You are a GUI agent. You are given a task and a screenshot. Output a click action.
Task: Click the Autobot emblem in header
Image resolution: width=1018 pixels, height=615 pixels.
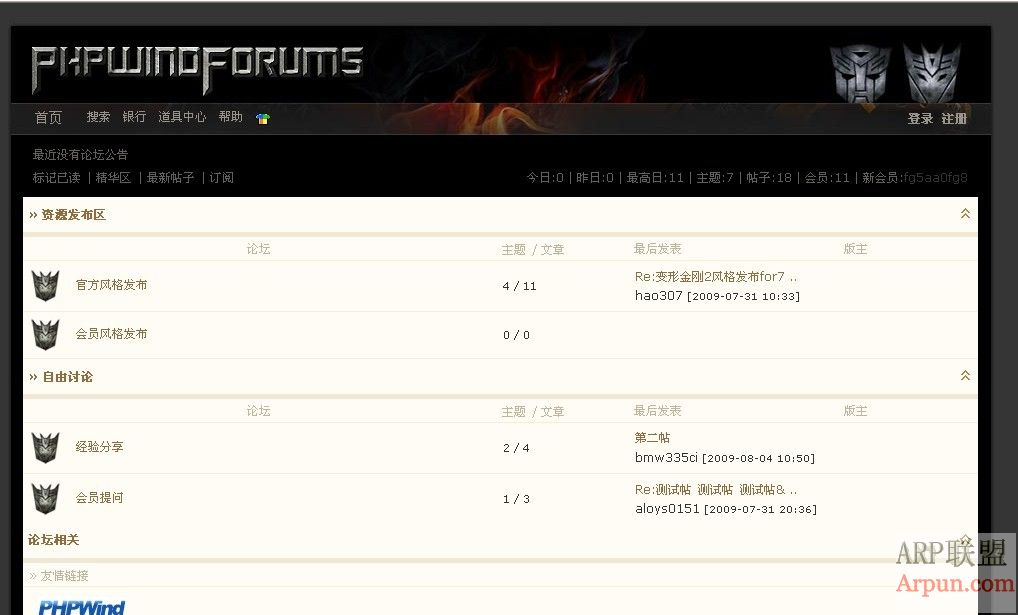pyautogui.click(x=861, y=73)
